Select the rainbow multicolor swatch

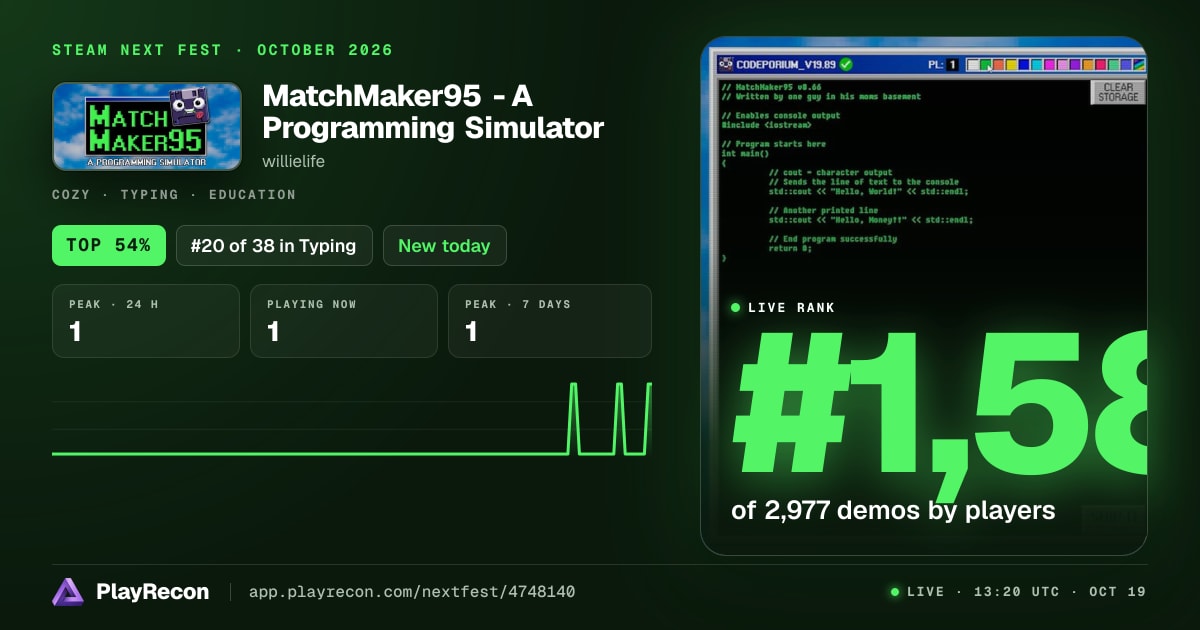[1139, 65]
